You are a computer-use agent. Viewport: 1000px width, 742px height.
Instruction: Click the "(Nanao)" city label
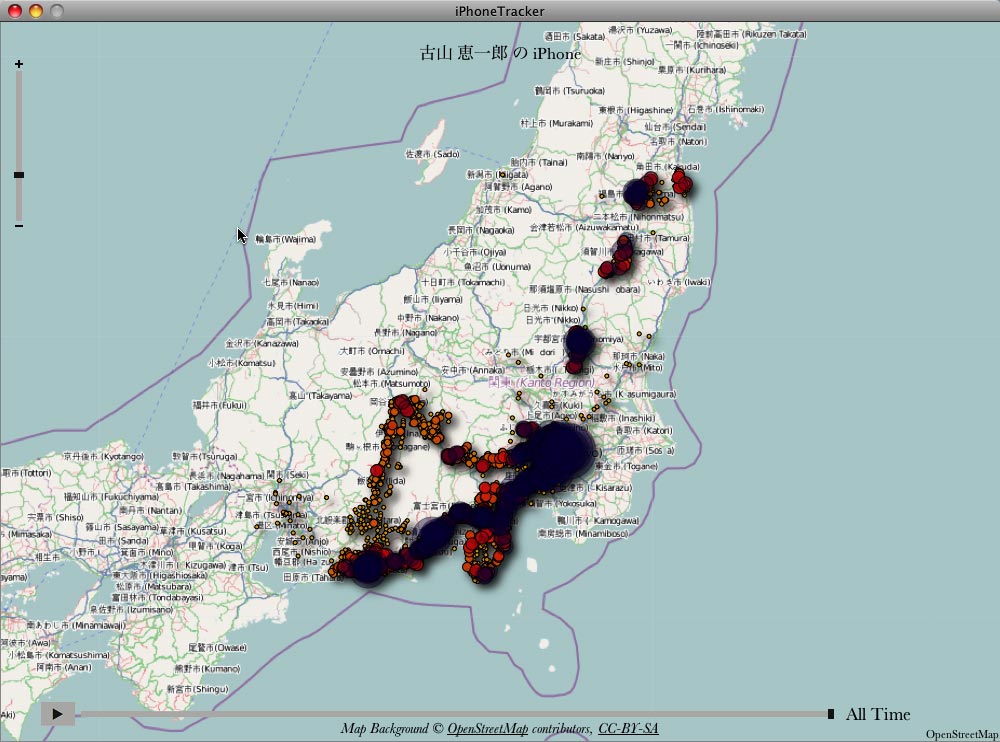304,282
